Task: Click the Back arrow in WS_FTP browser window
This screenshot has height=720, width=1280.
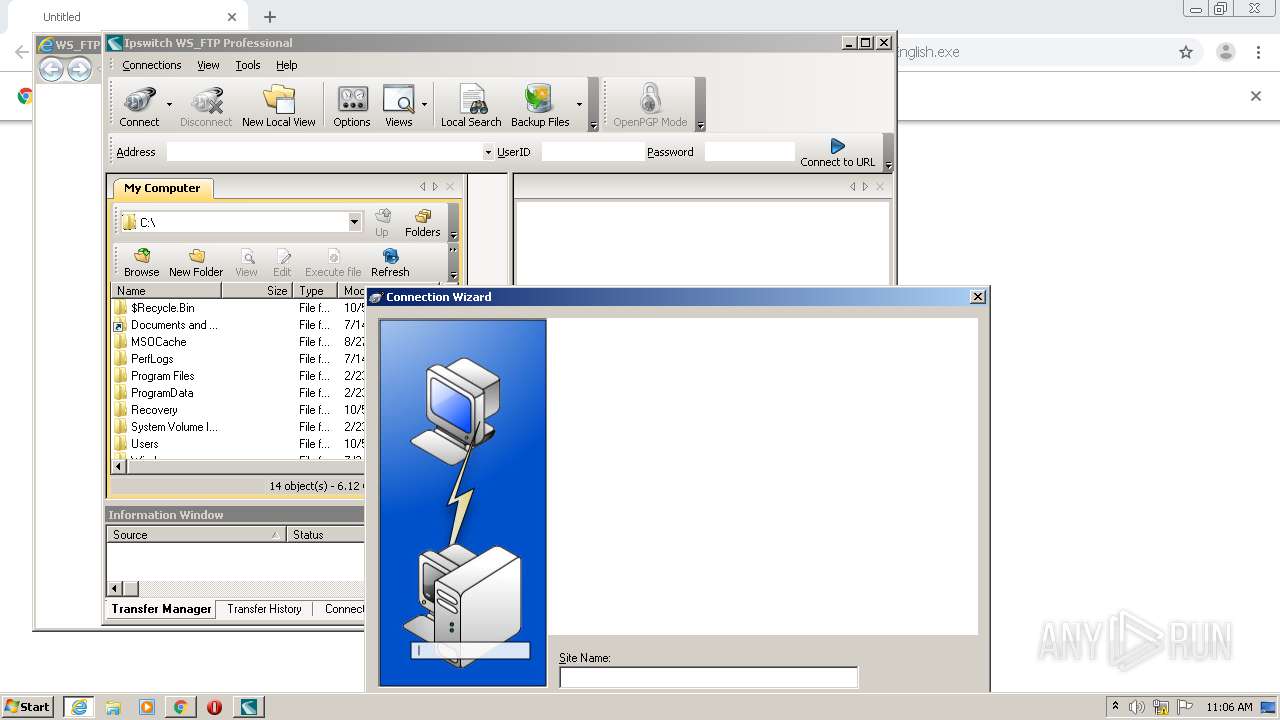Action: [x=51, y=69]
